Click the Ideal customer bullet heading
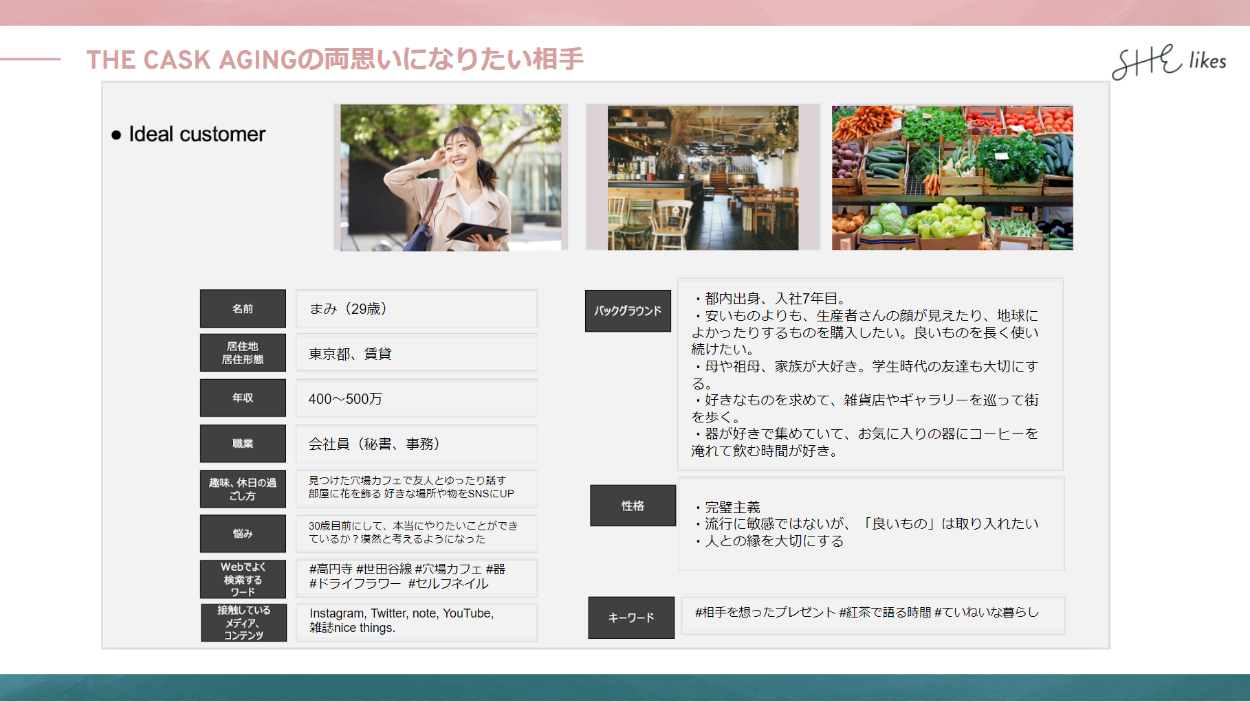Viewport: 1250px width, 702px height. [189, 135]
